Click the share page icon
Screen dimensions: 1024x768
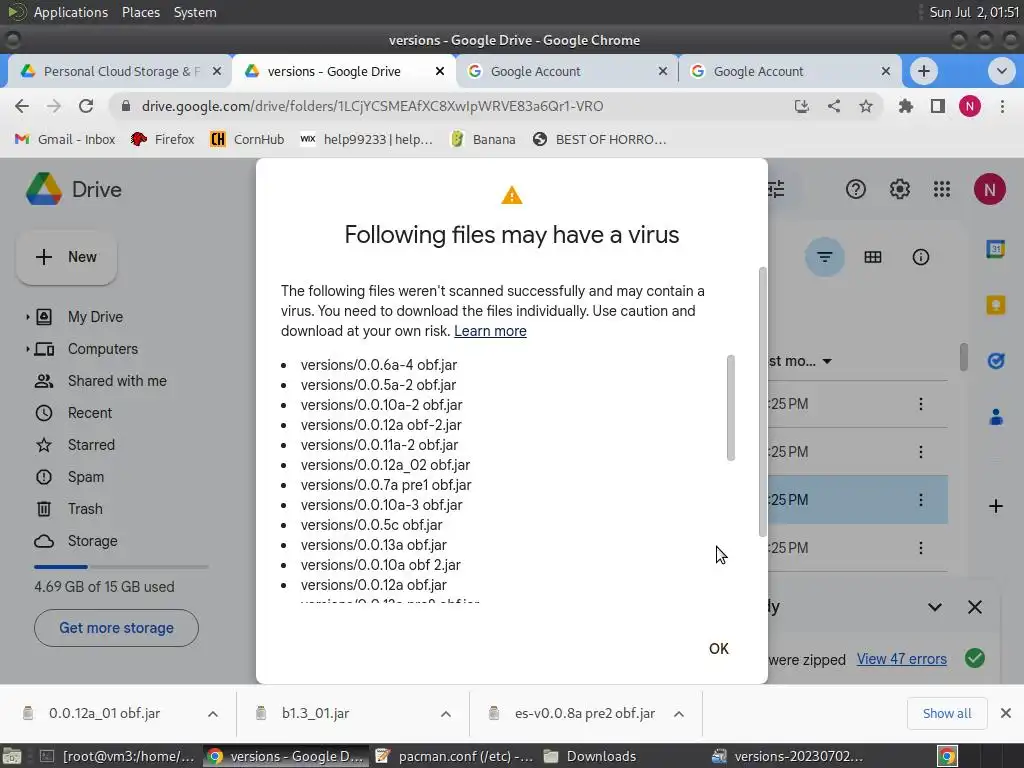(x=834, y=106)
